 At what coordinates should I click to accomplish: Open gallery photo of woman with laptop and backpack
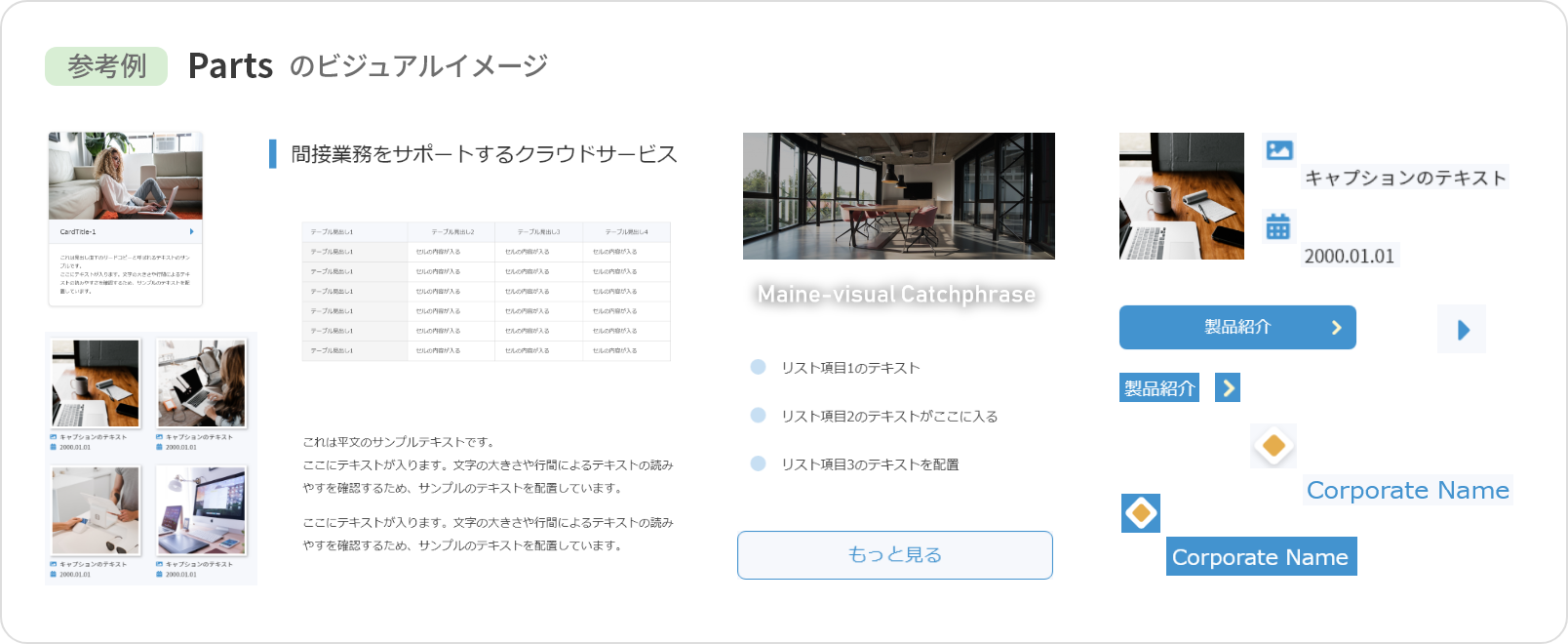point(202,383)
